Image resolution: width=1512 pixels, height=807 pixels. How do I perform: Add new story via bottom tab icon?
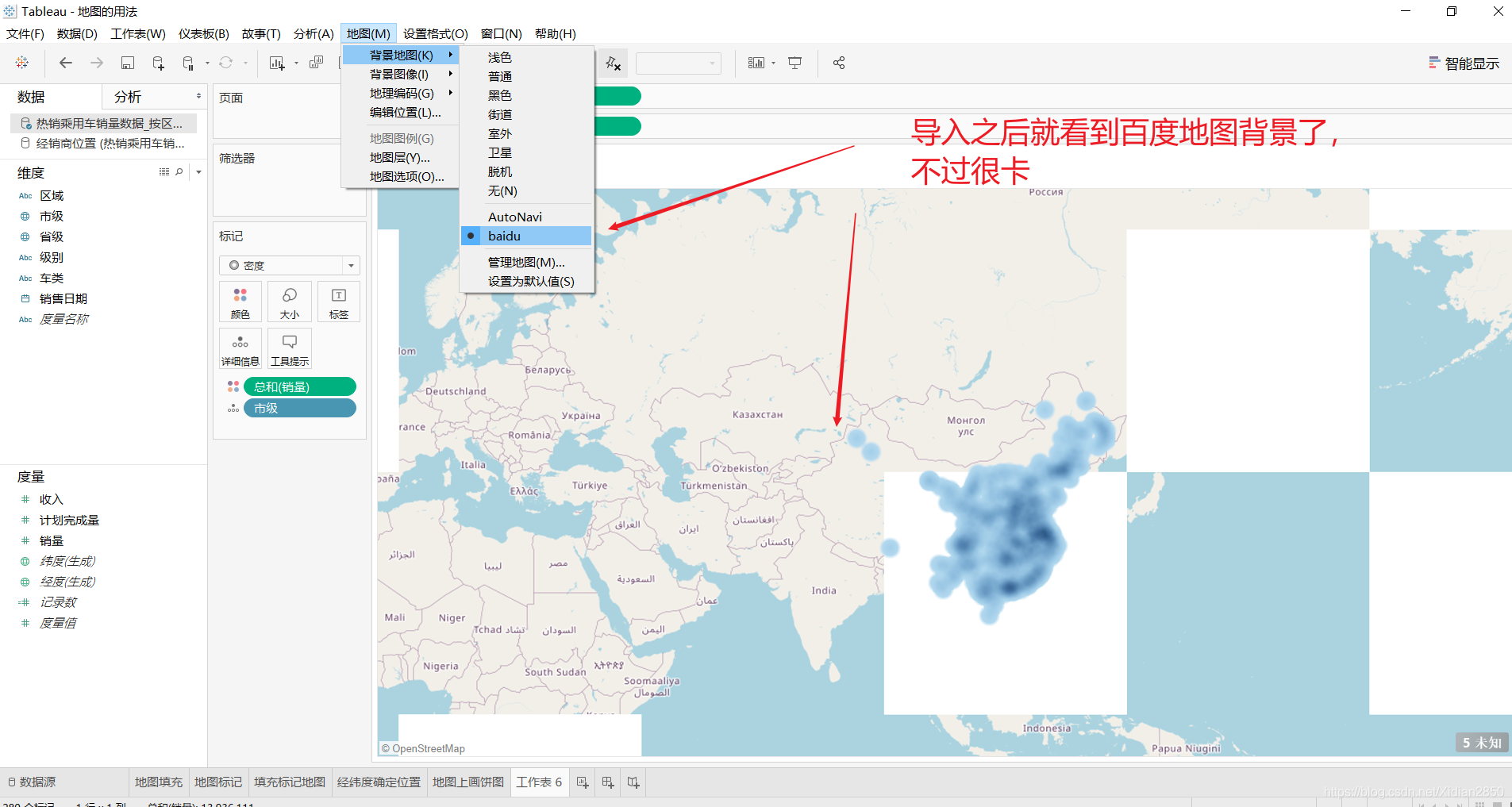[x=633, y=782]
